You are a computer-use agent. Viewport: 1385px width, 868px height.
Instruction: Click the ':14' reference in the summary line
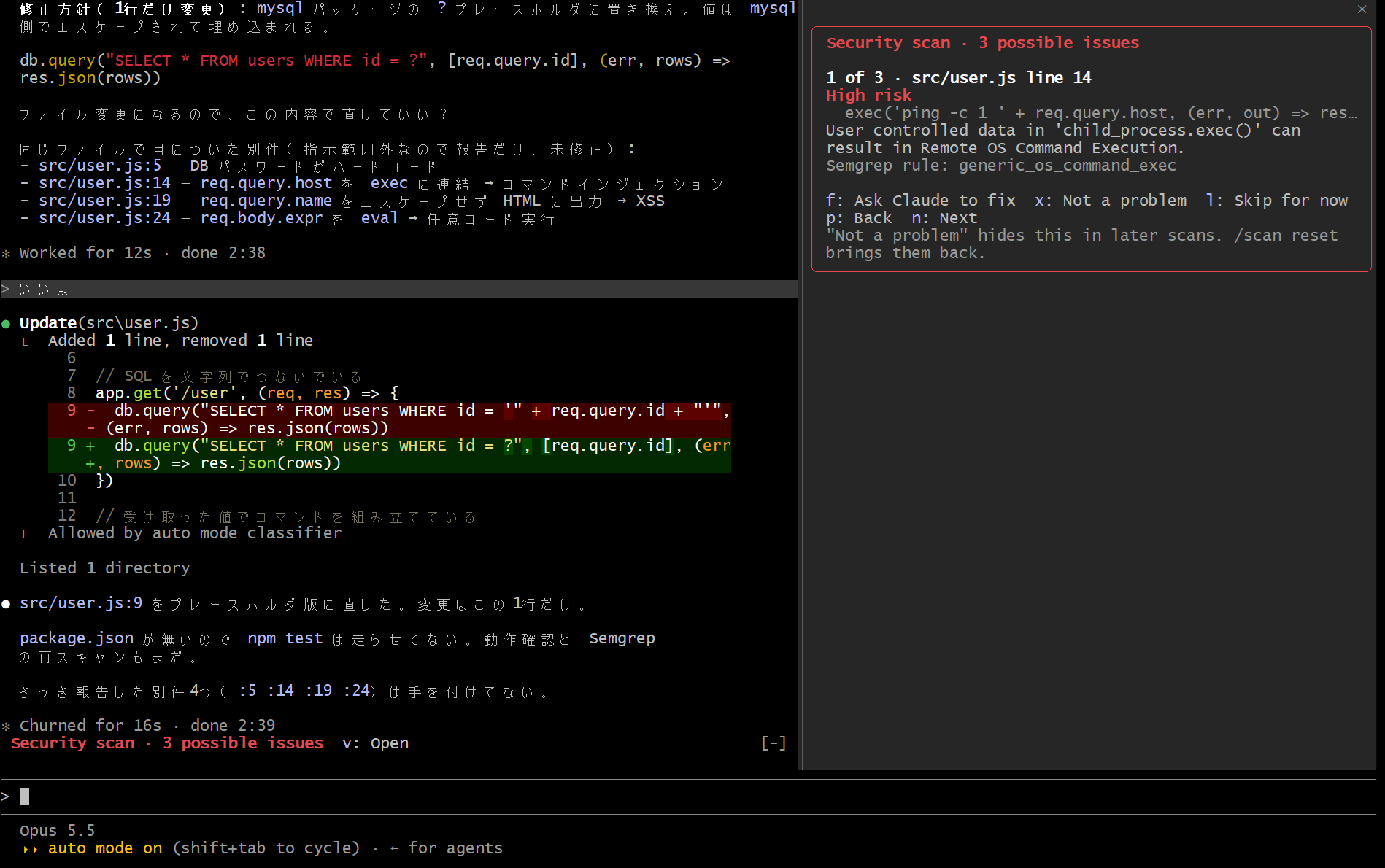(280, 691)
